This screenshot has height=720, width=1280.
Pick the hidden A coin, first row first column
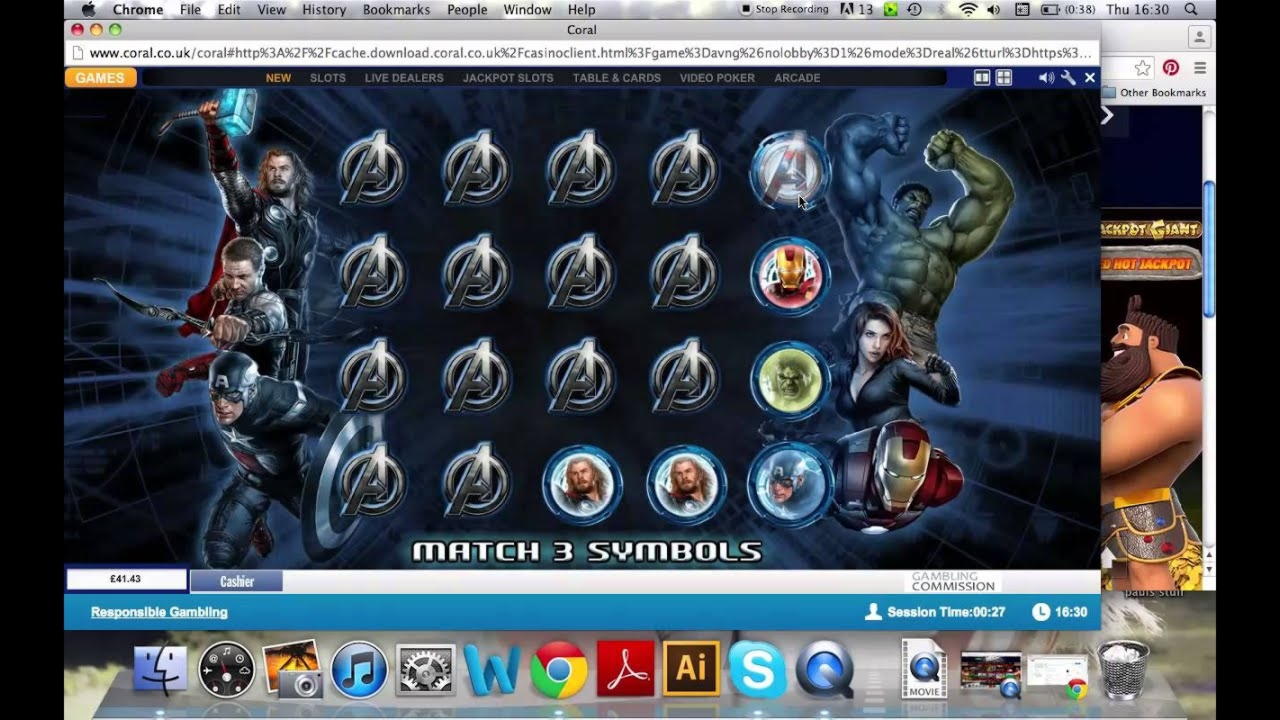(373, 169)
